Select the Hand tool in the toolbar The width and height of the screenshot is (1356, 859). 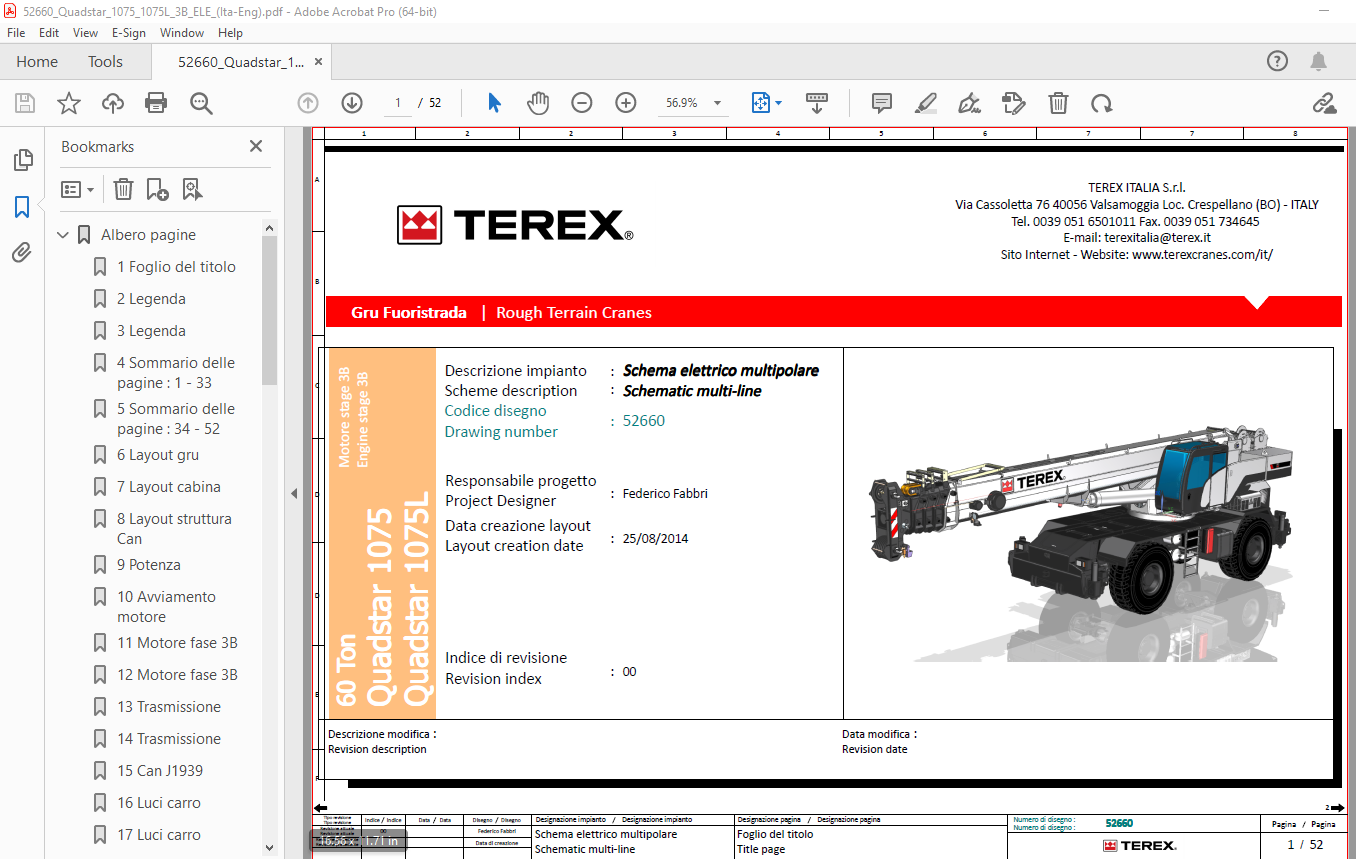(538, 102)
